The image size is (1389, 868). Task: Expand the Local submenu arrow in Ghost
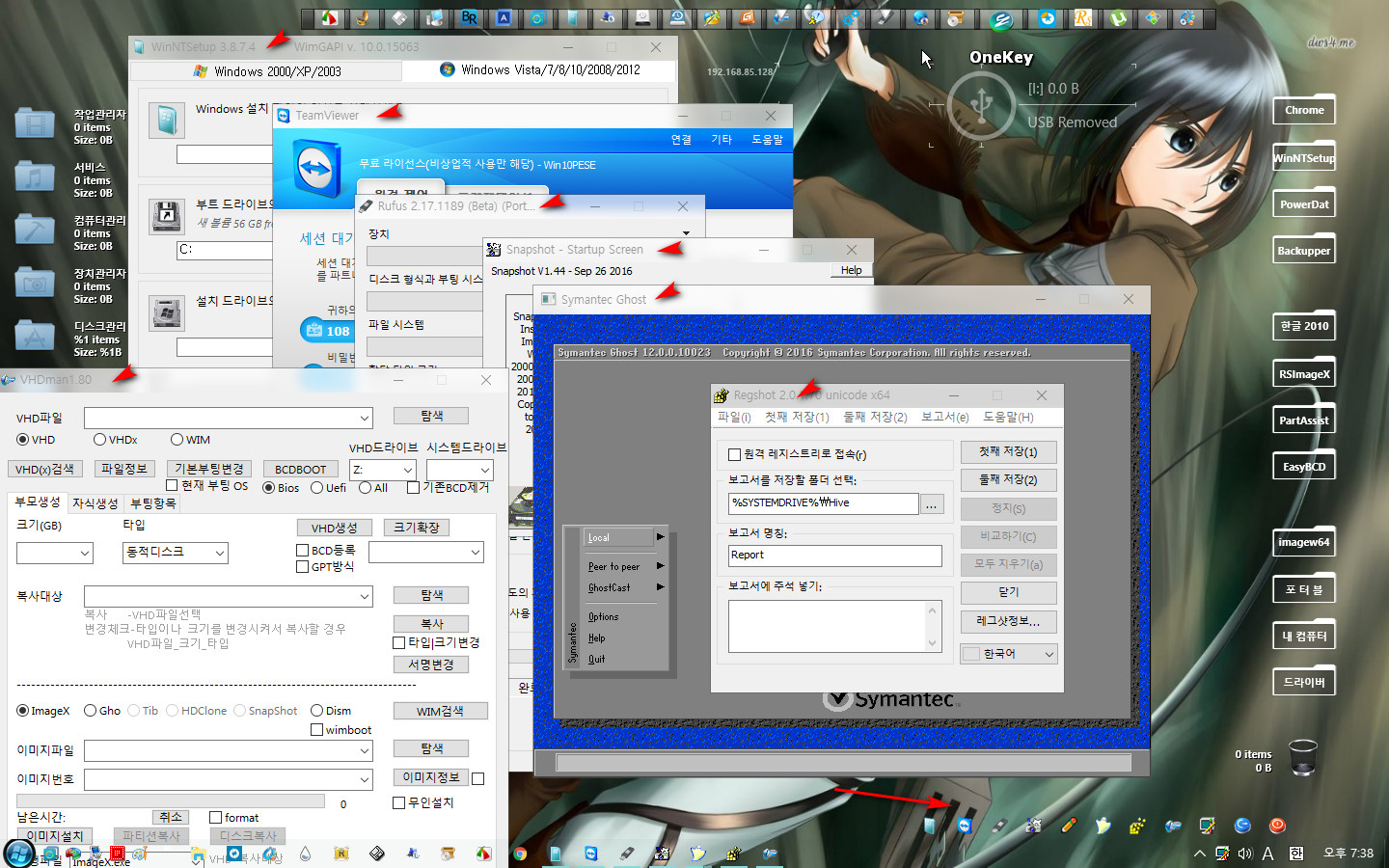661,537
